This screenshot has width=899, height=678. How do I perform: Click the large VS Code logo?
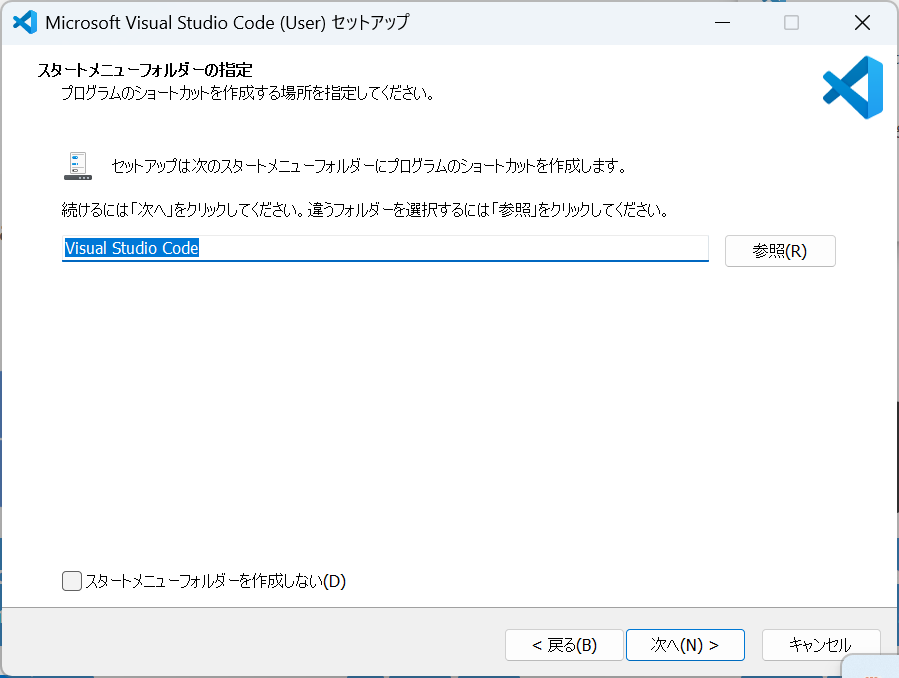pos(853,88)
